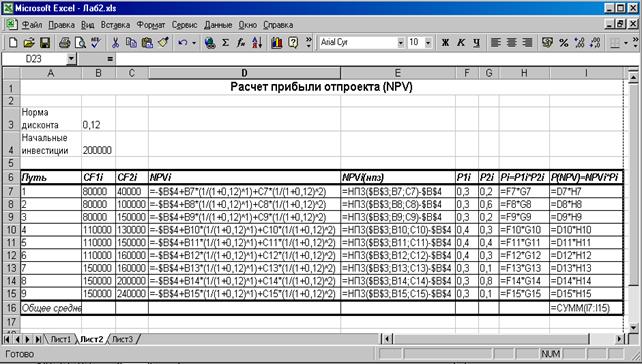642x364 pixels.
Task: Select the Format Painter brush icon
Action: 163,43
